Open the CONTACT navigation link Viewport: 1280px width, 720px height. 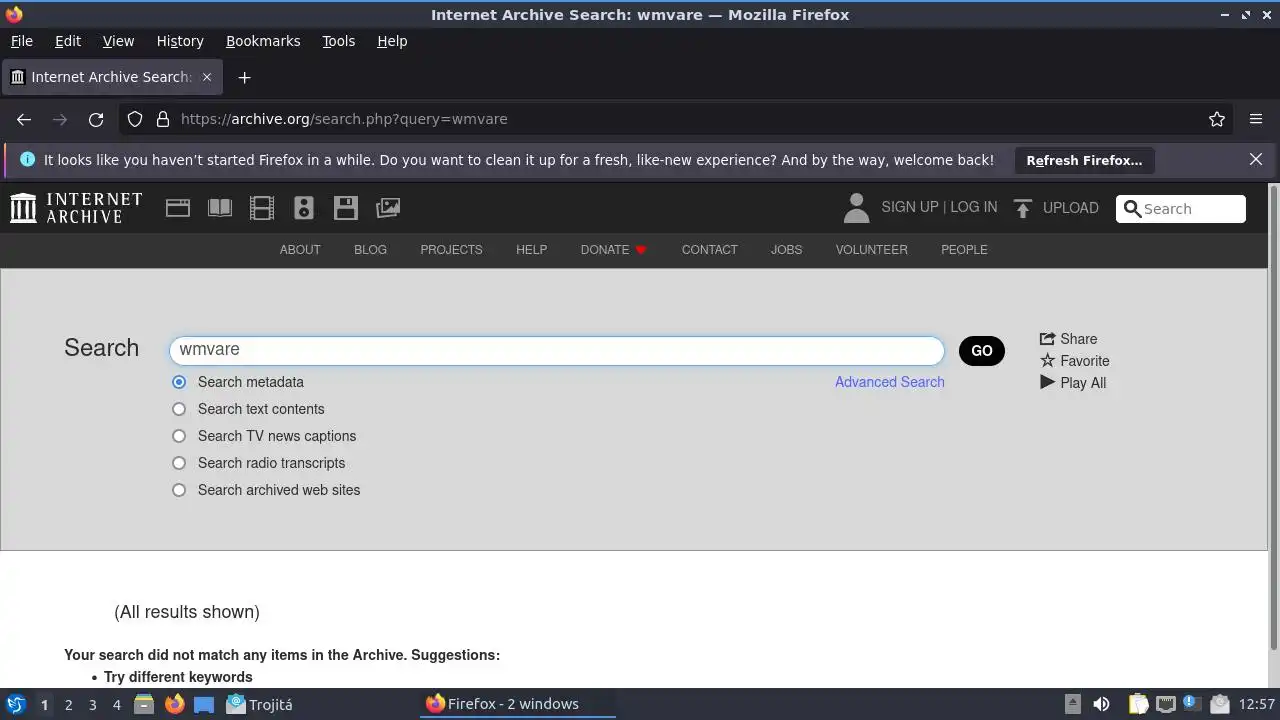coord(710,250)
